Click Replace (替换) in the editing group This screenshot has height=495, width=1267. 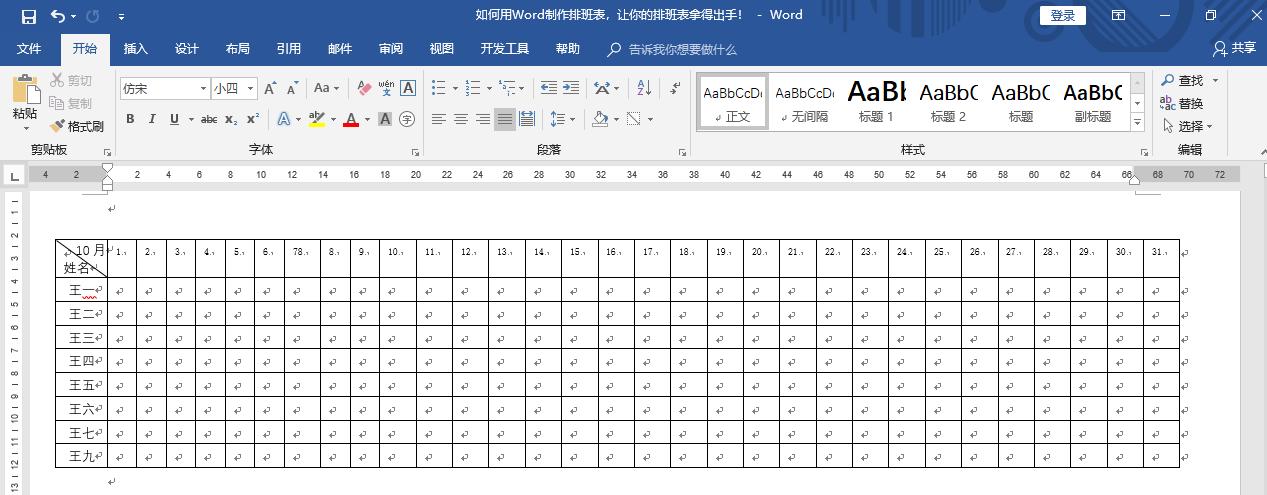point(1182,103)
